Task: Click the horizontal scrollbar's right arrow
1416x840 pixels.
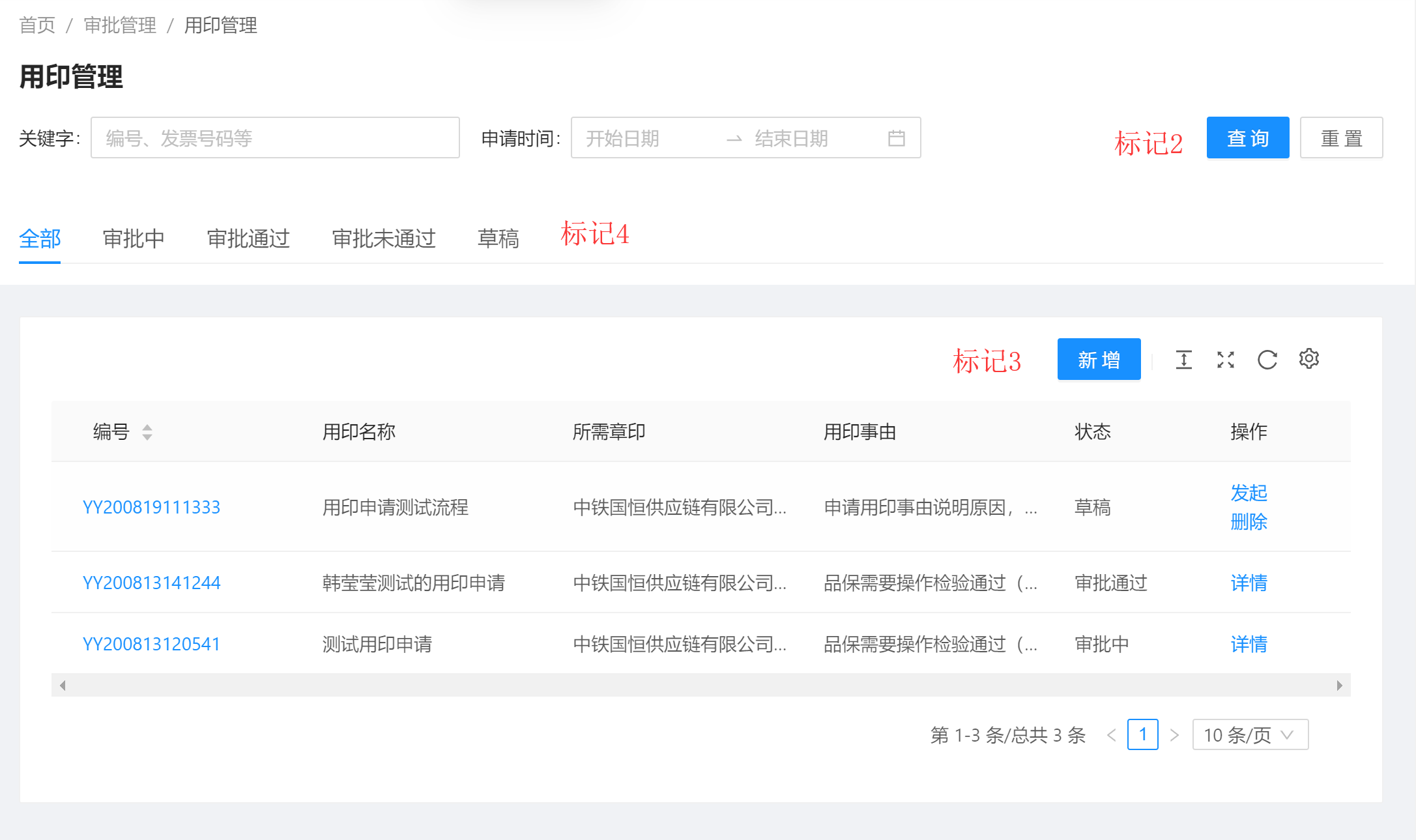Action: point(1339,685)
